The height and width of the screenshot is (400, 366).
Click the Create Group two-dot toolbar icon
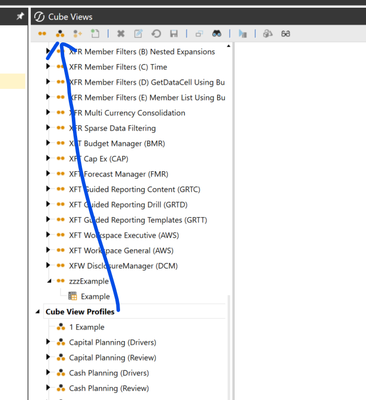click(42, 34)
